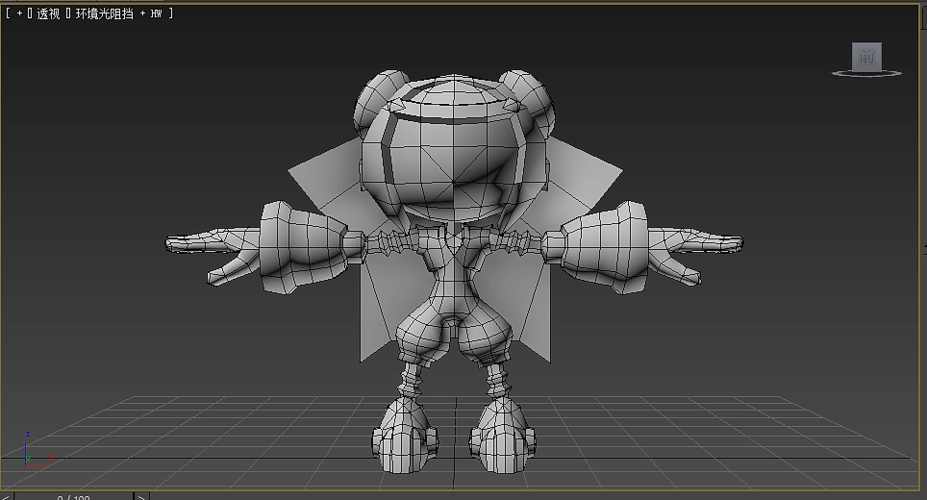Click the time slider next-frame arrow
927x500 pixels.
tap(142, 496)
